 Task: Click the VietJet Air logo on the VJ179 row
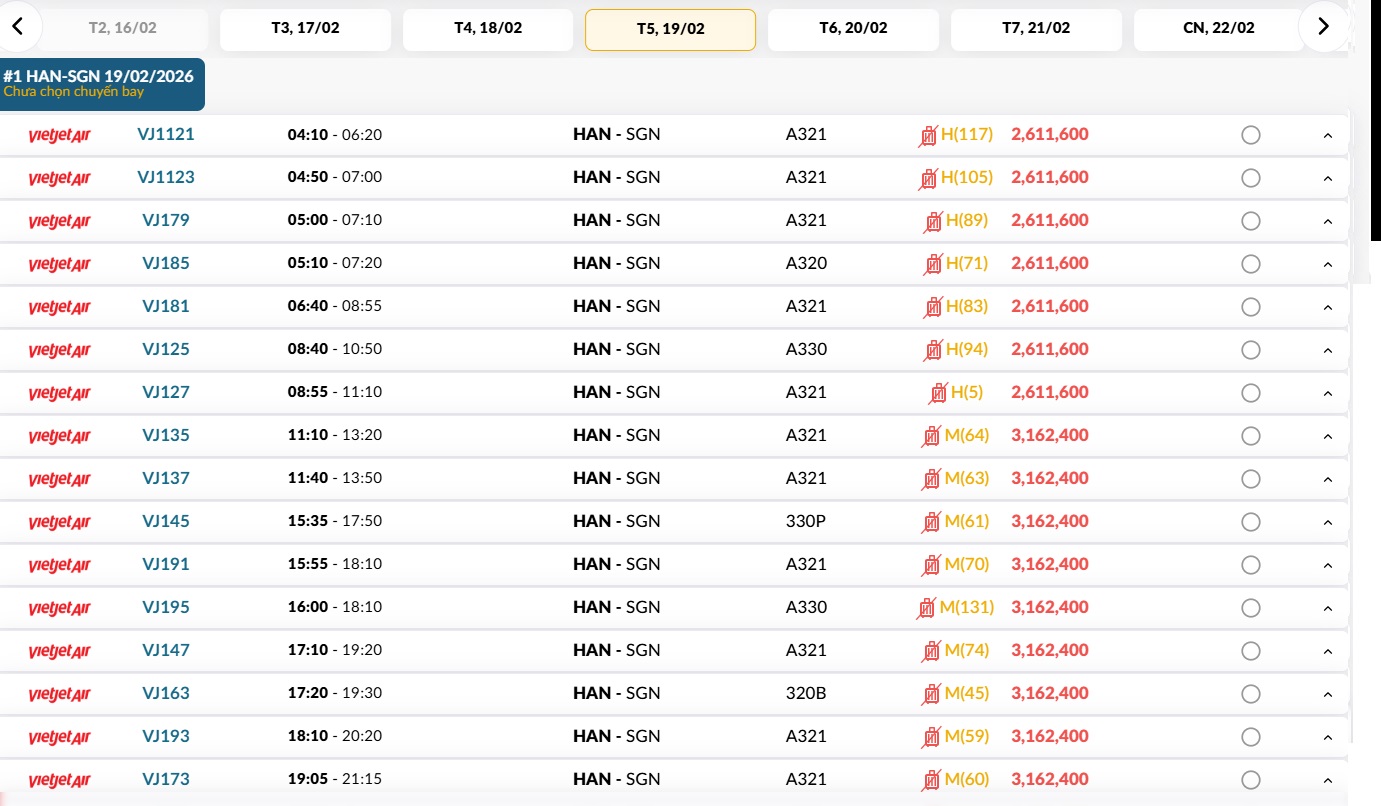60,221
